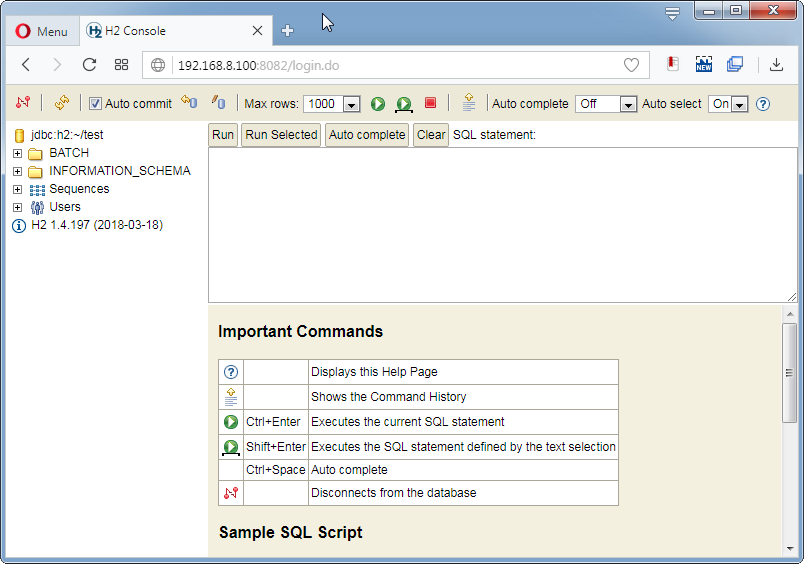This screenshot has height=564, width=804.
Task: Expand the Sequences node
Action: tap(17, 189)
